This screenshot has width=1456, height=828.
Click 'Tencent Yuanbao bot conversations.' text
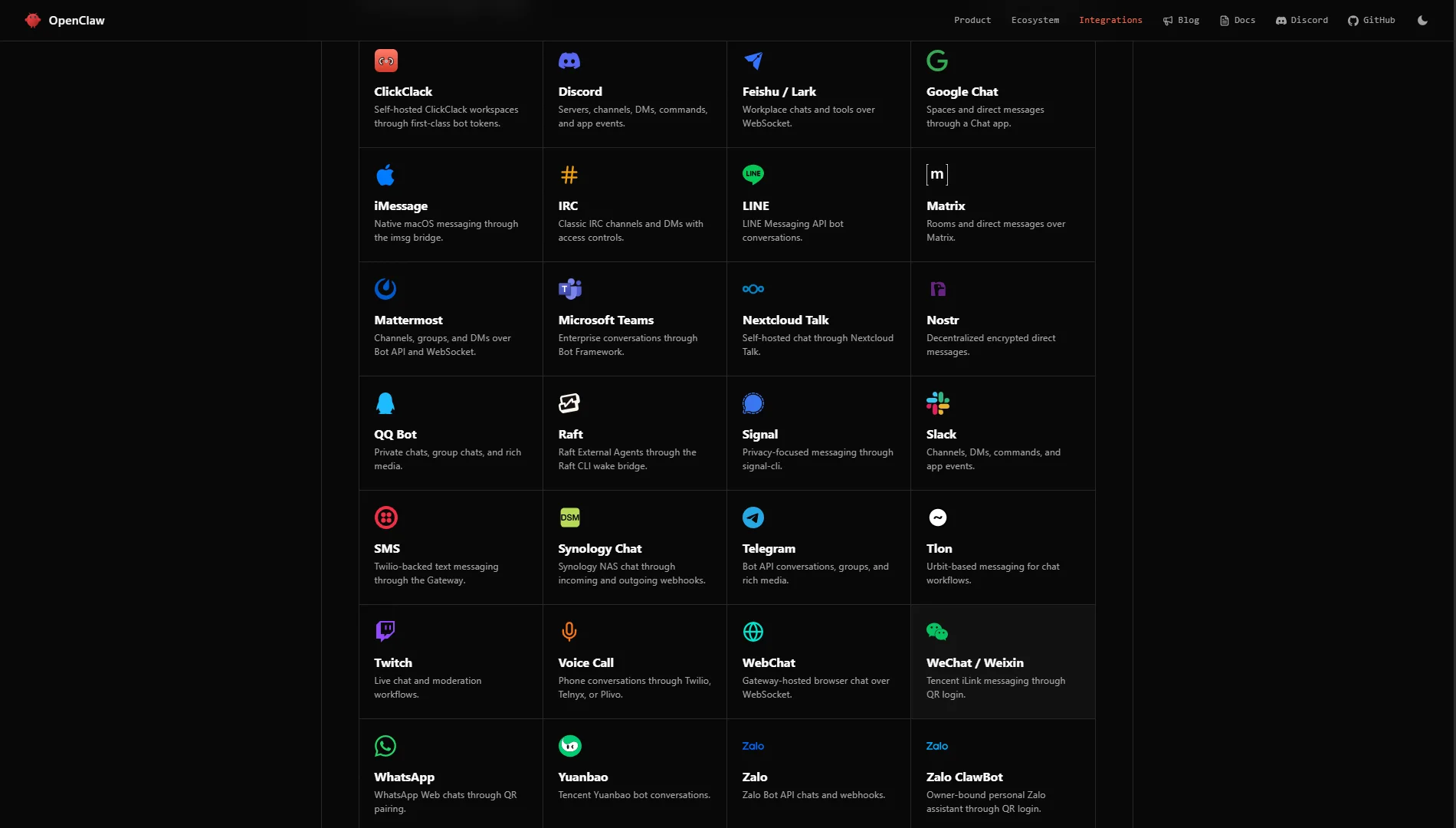point(634,795)
